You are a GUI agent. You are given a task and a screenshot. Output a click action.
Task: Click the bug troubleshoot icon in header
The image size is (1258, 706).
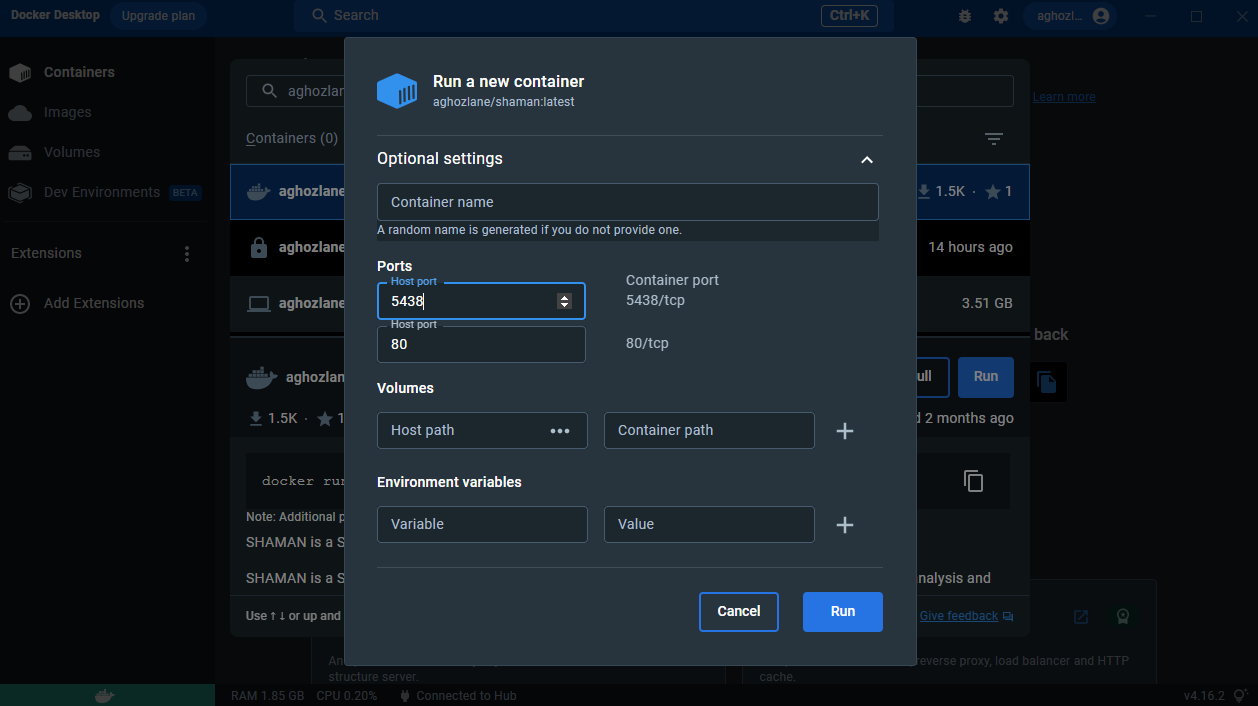[x=965, y=16]
